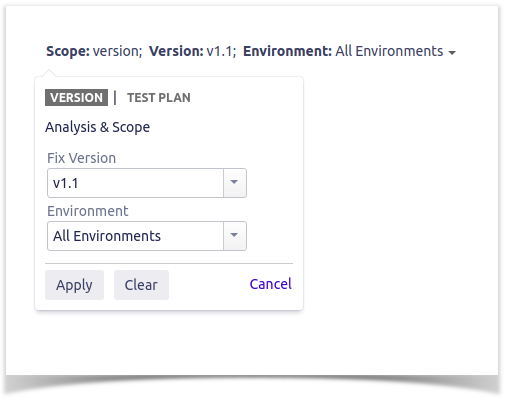Cancel the scope popup via Cancel link
This screenshot has width=512, height=404.
271,284
